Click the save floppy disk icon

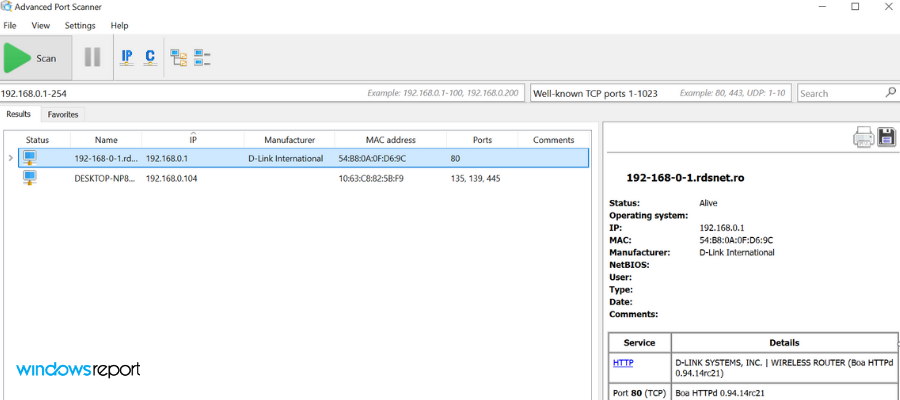click(886, 137)
